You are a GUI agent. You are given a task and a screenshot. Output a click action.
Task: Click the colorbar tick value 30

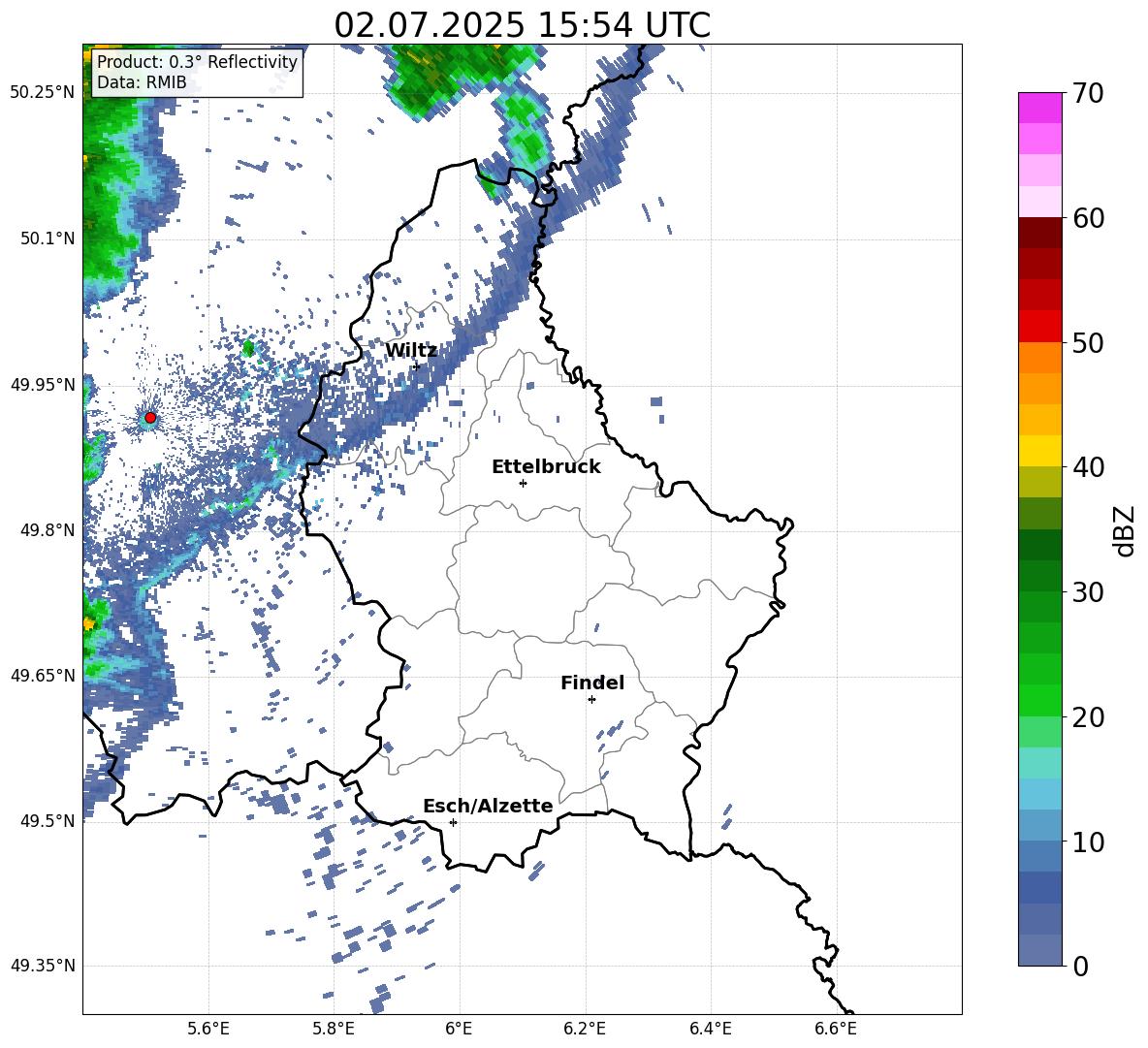click(x=1087, y=592)
